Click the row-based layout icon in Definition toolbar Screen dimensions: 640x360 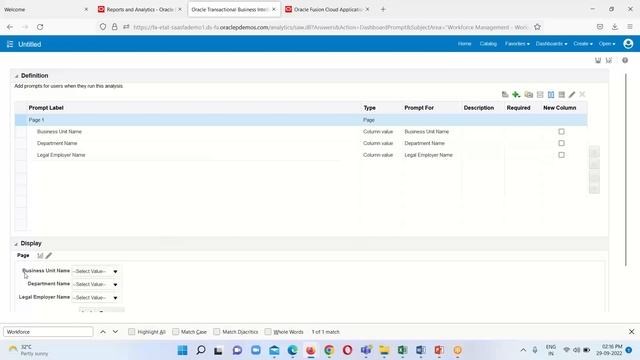[540, 95]
